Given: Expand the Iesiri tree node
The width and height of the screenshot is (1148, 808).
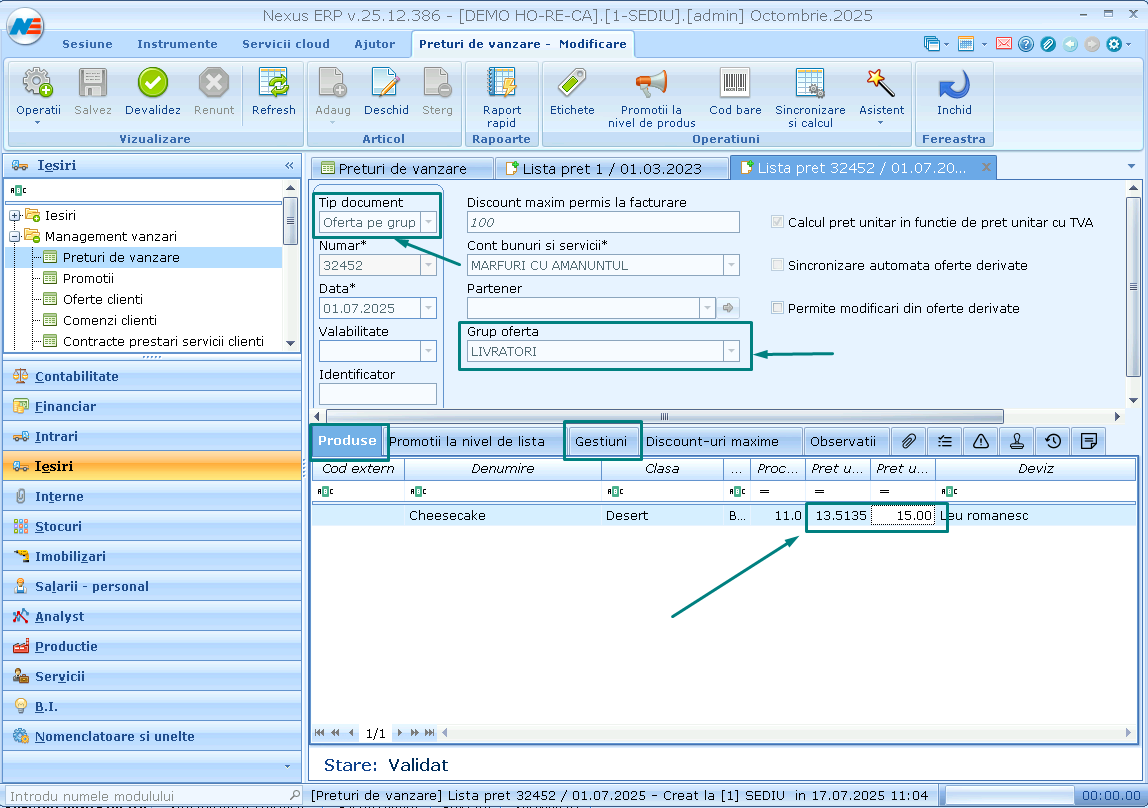Looking at the screenshot, I should pyautogui.click(x=15, y=216).
